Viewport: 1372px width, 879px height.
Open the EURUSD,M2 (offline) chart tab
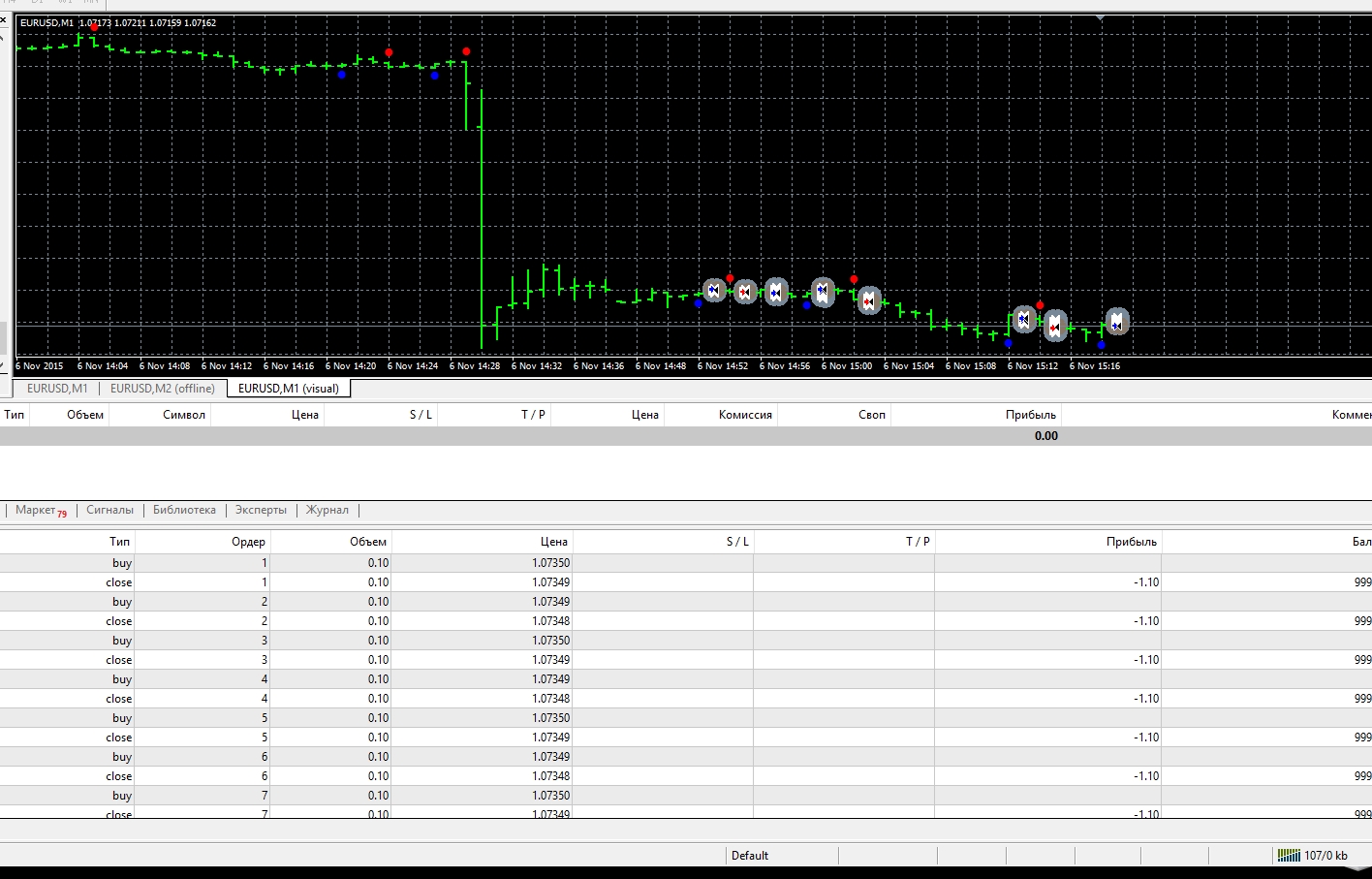click(x=163, y=389)
